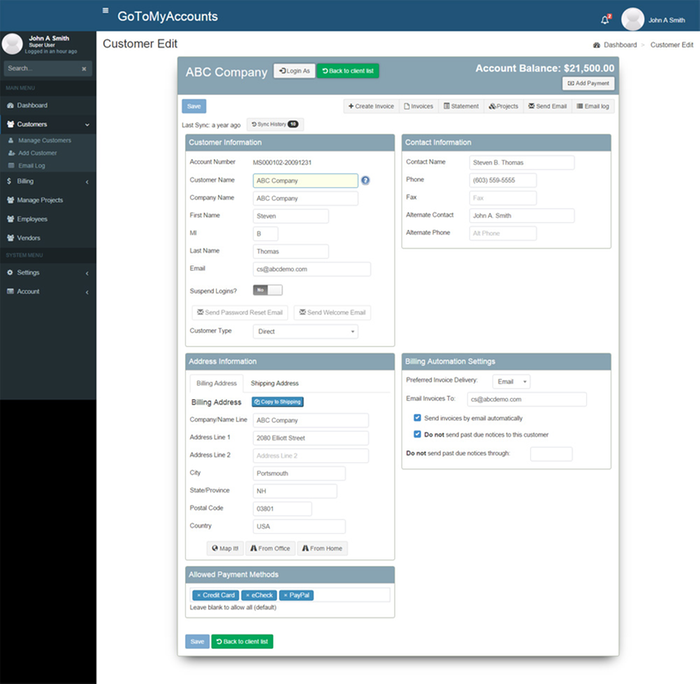Click Create Invoice in the toolbar
Screen dimensions: 700x684
[x=371, y=106]
